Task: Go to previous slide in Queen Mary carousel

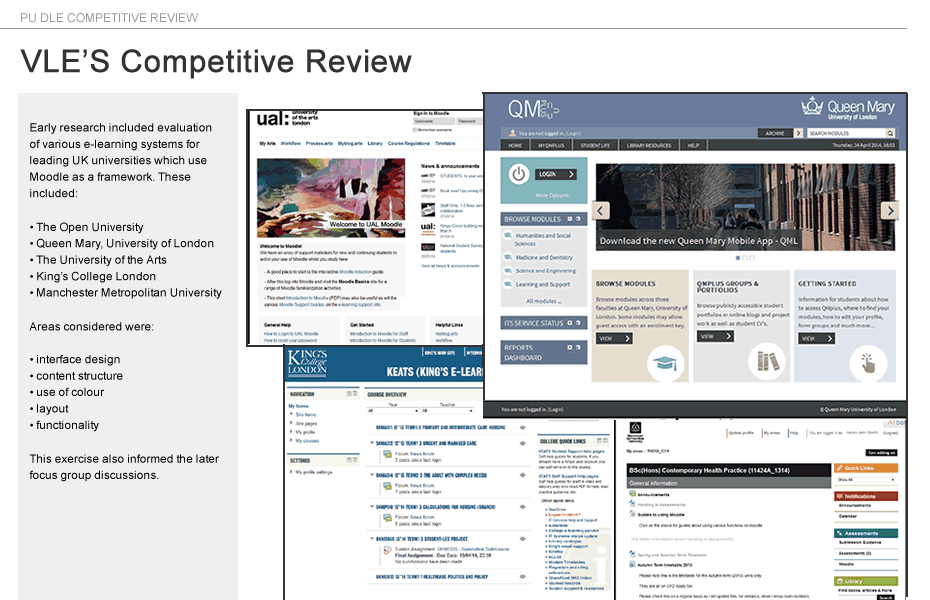Action: pyautogui.click(x=602, y=210)
